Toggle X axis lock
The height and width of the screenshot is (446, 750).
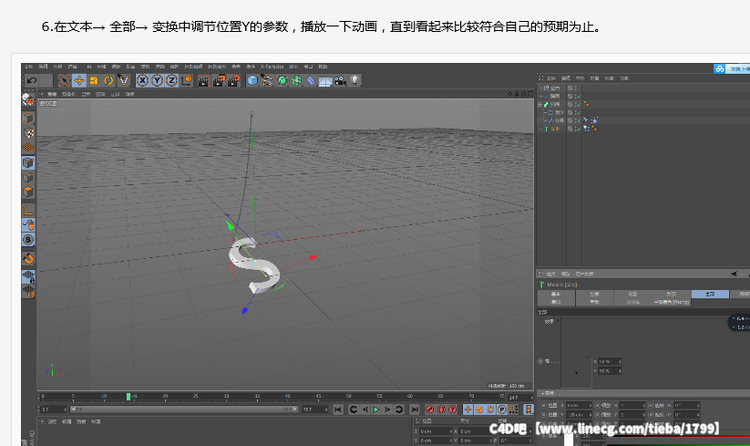point(143,80)
